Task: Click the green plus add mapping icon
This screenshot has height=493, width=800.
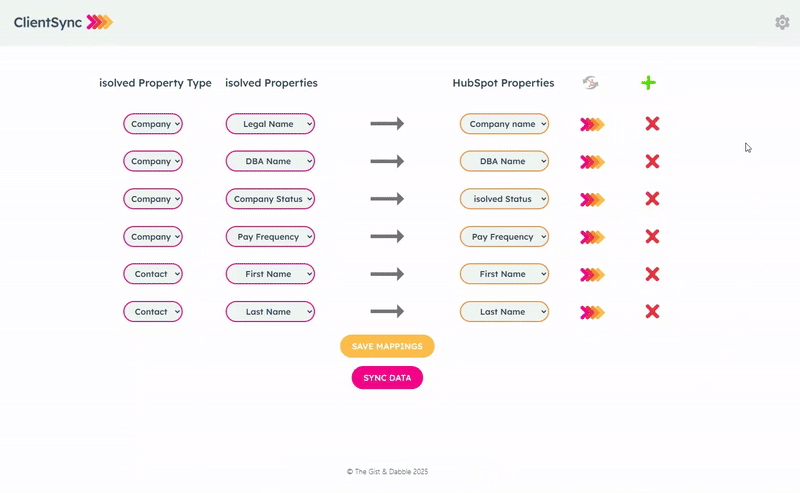Action: [648, 83]
